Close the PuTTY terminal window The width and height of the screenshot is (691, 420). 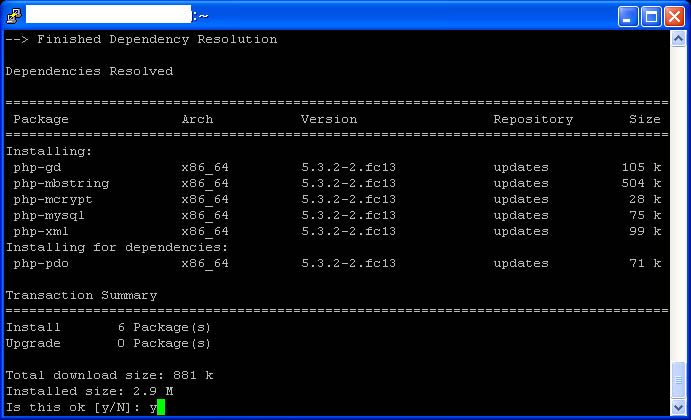point(674,17)
